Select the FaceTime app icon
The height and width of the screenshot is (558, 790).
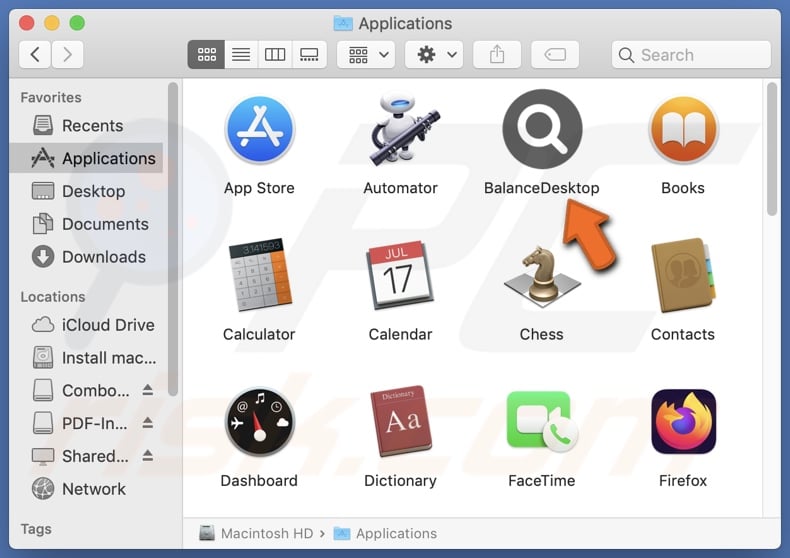542,421
